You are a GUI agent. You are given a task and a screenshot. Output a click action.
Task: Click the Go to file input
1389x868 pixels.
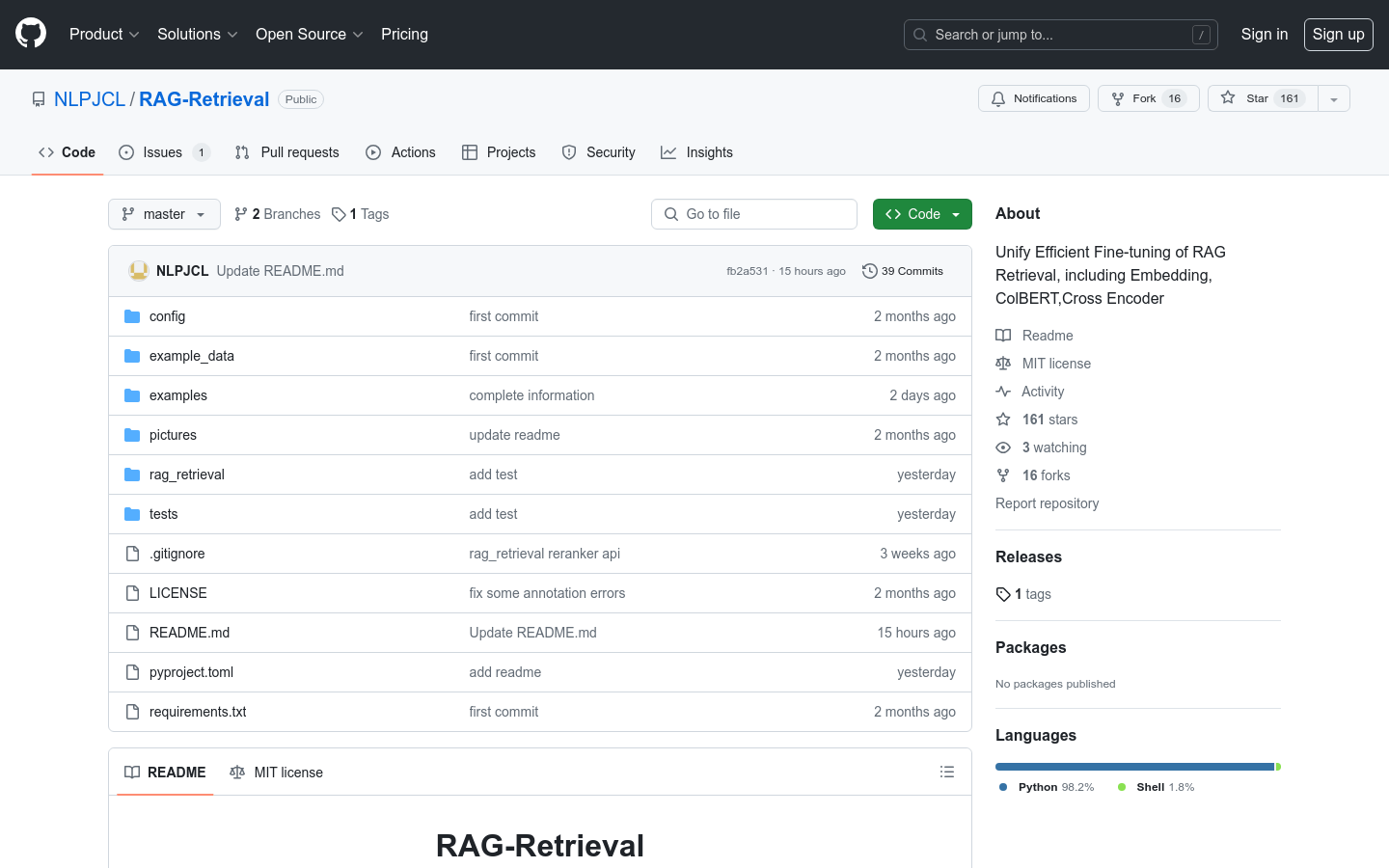click(754, 214)
